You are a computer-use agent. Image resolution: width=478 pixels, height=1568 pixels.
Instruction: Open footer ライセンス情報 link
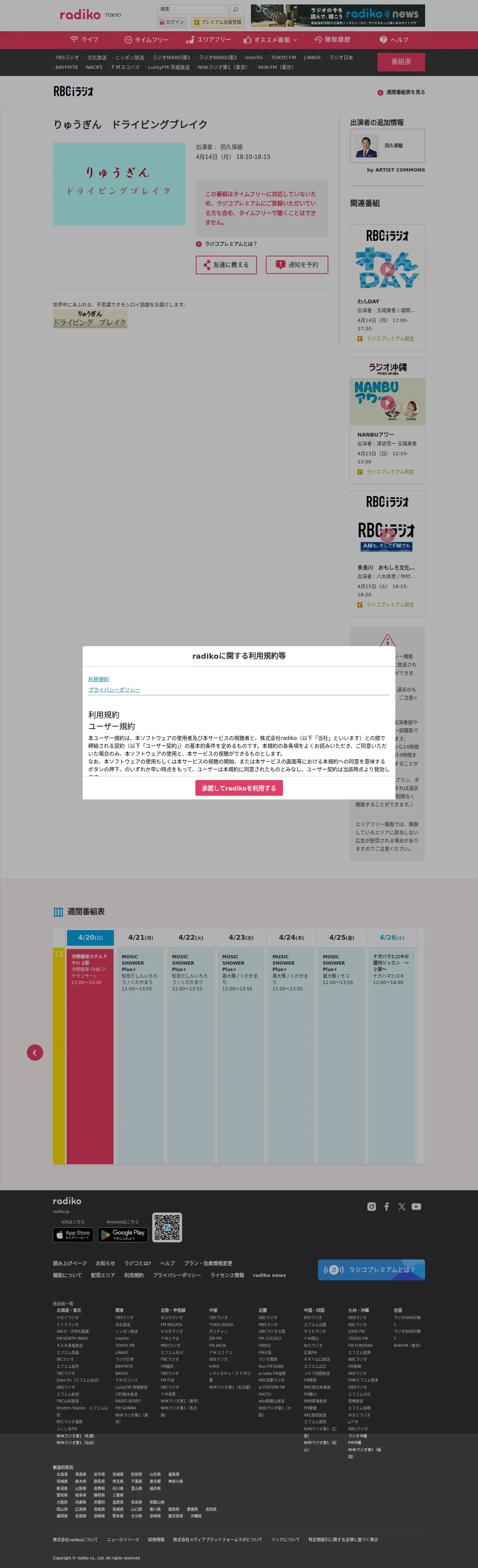click(227, 1275)
